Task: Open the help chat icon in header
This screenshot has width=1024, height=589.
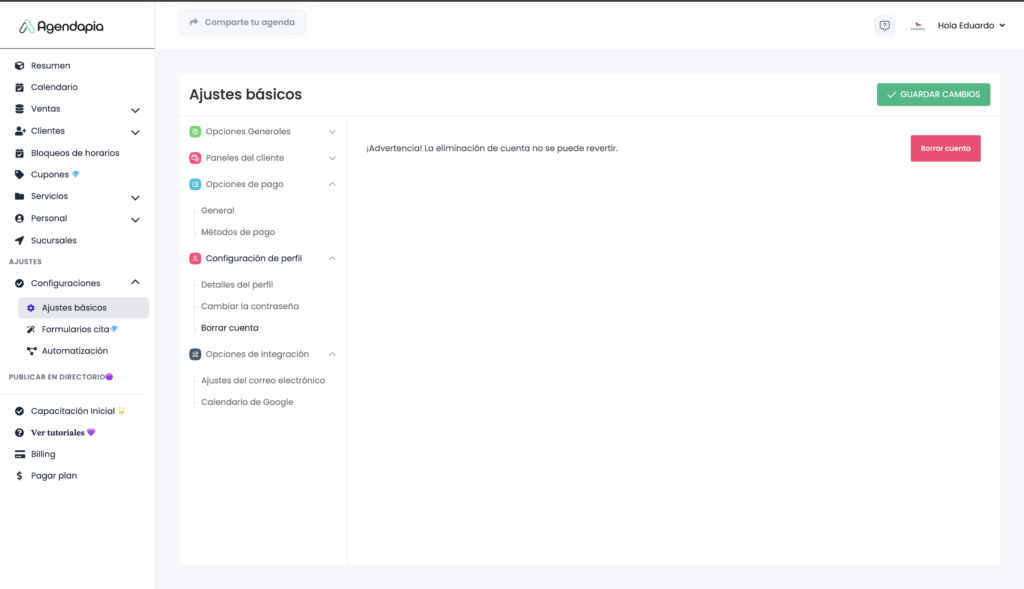Action: 884,26
